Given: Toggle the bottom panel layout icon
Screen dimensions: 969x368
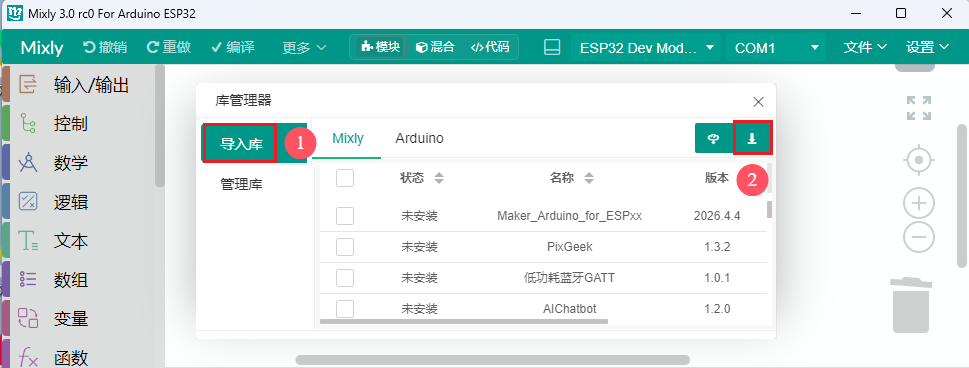Looking at the screenshot, I should pyautogui.click(x=552, y=47).
